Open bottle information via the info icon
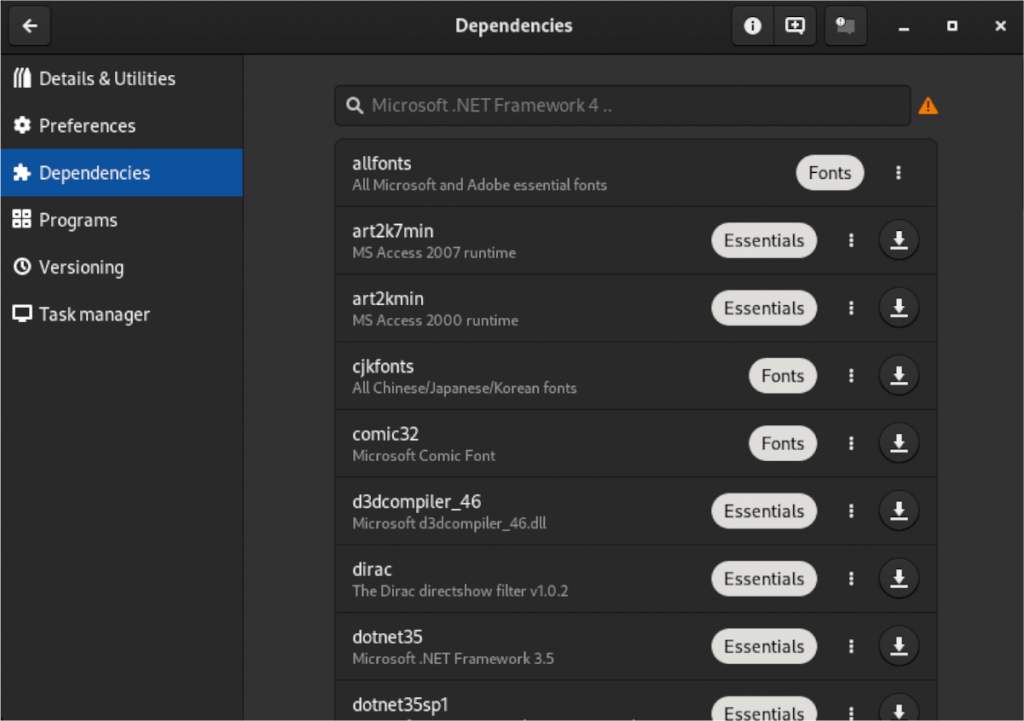Image resolution: width=1024 pixels, height=721 pixels. click(x=752, y=26)
